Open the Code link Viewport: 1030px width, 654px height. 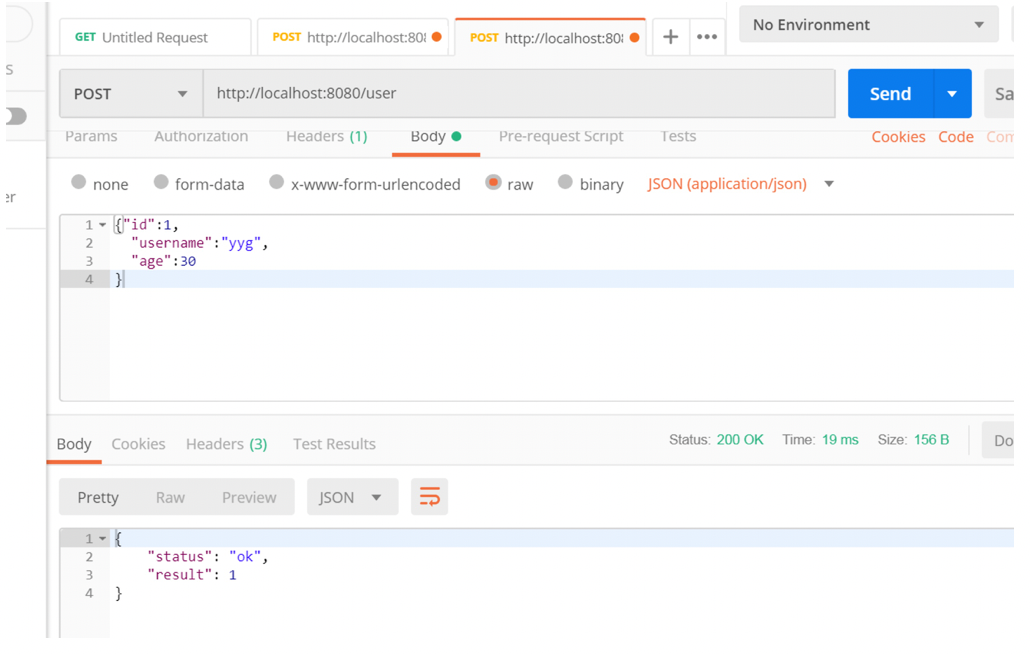956,137
